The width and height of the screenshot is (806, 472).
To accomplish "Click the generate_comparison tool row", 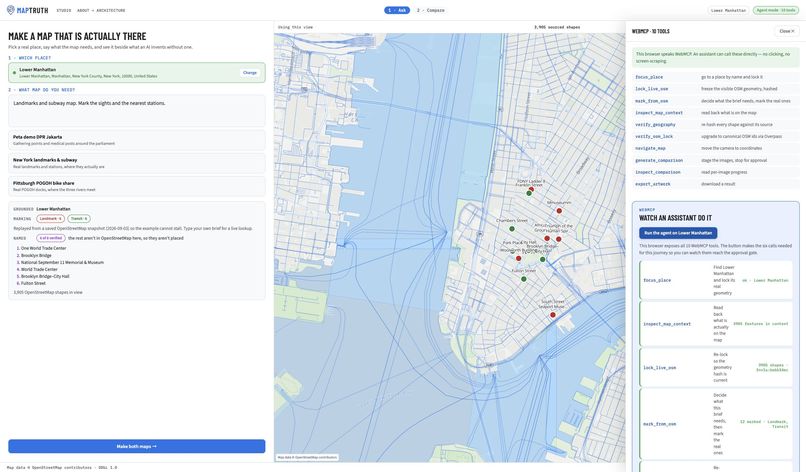I will pos(716,160).
